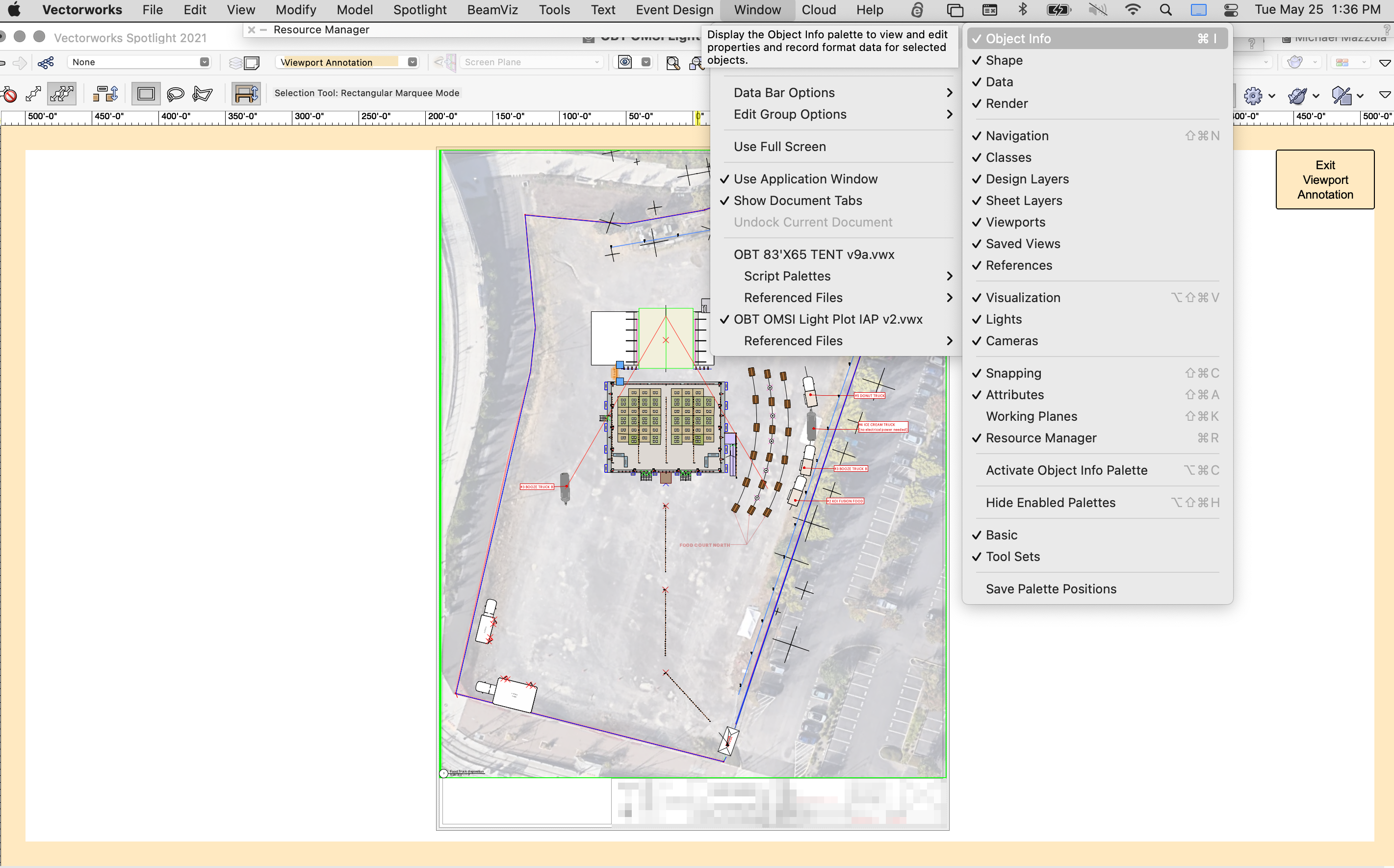Select the single object scaling icon
1394x868 pixels.
33,94
